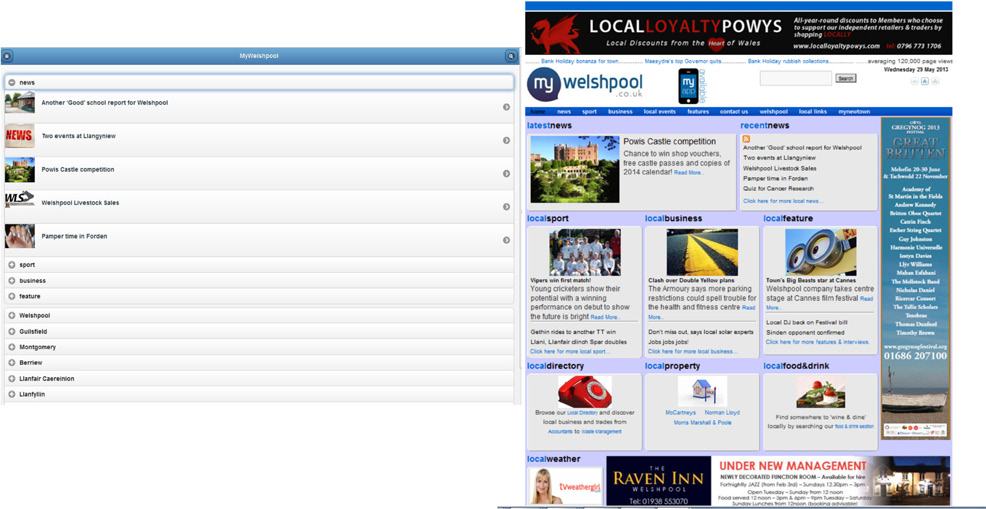
Task: Click The Raven Inn Welshpool advert
Action: click(x=778, y=481)
